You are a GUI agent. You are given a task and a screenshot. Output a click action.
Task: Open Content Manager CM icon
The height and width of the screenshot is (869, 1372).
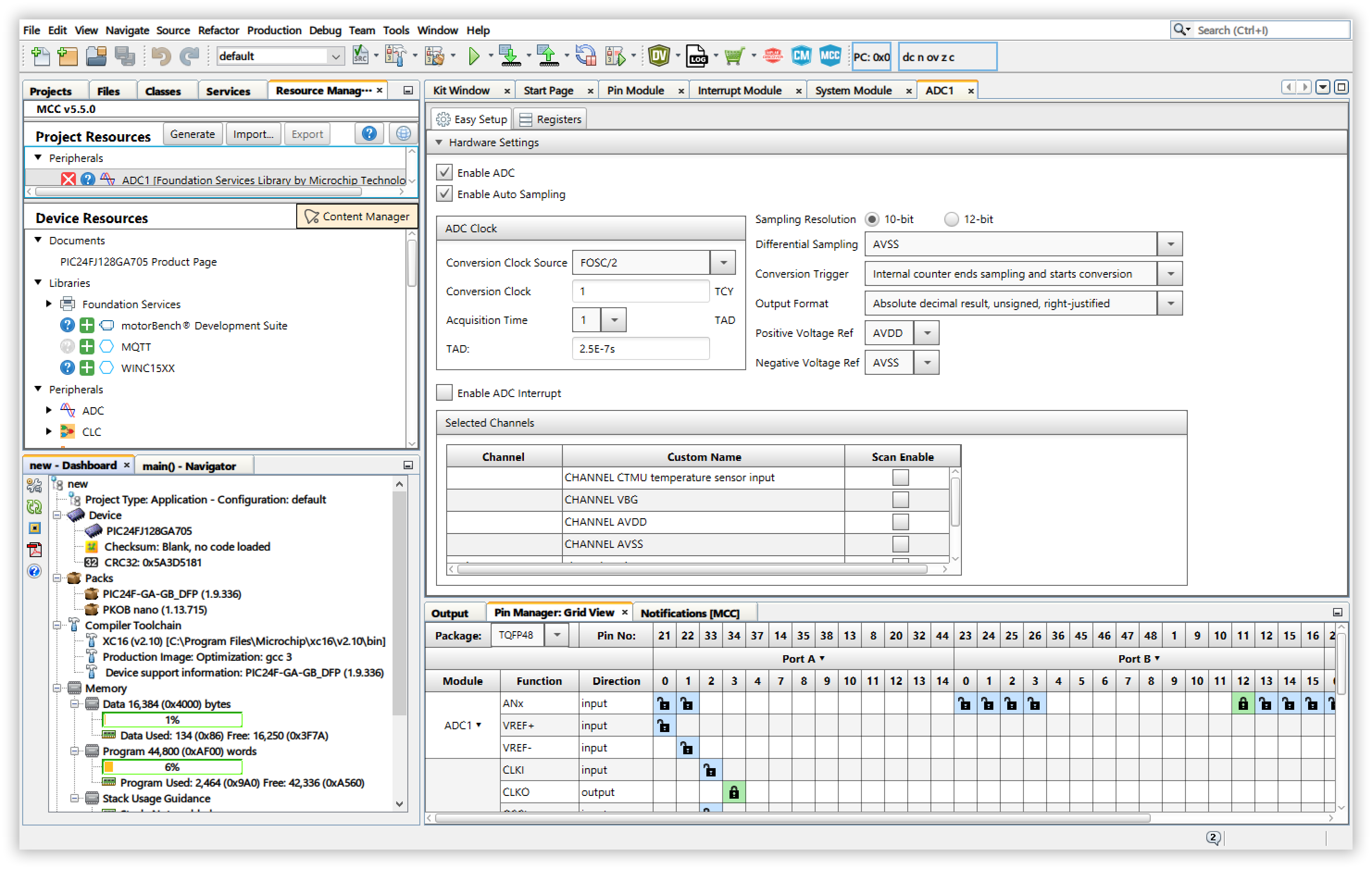(x=801, y=56)
